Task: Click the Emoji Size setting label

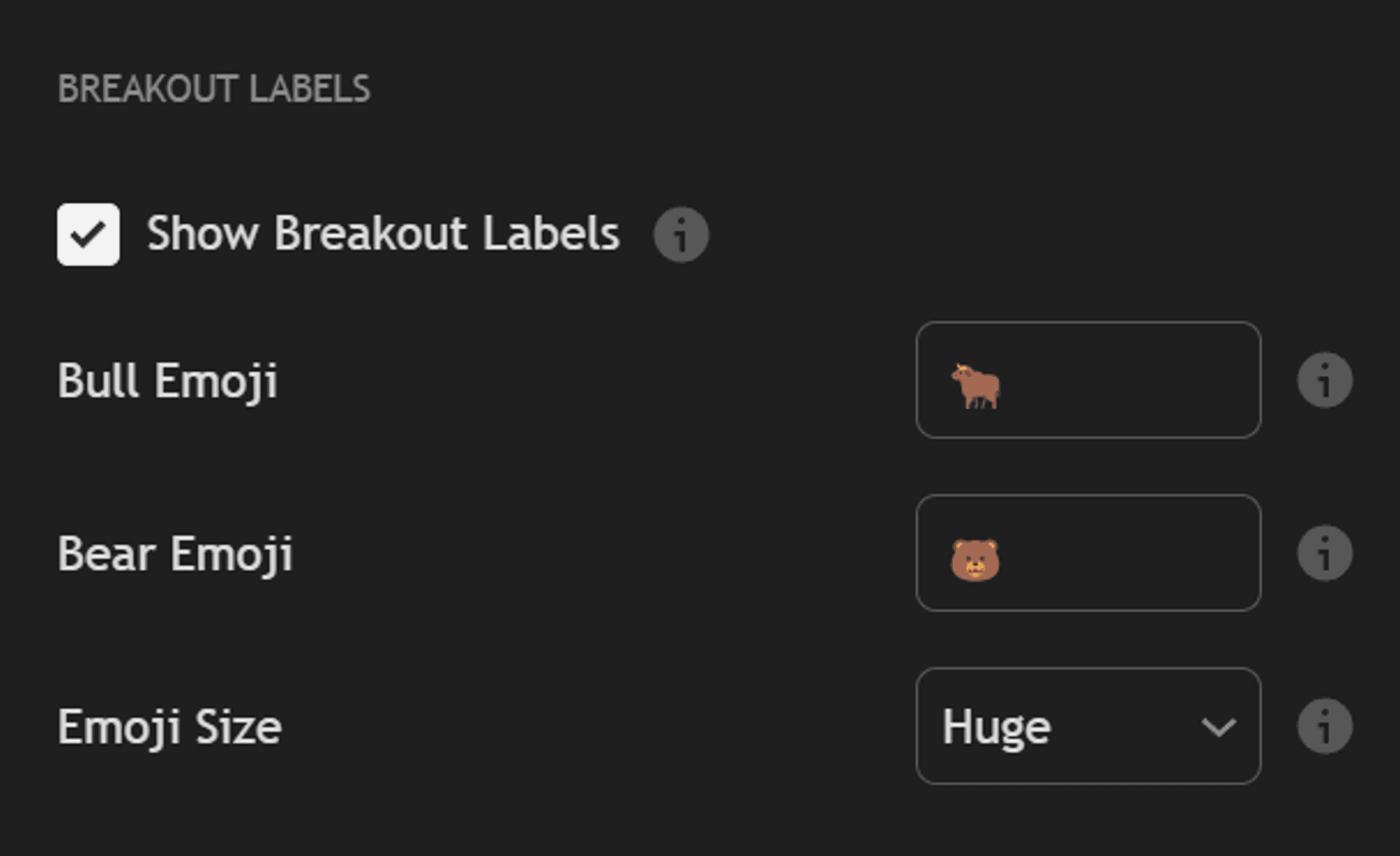Action: (x=170, y=727)
